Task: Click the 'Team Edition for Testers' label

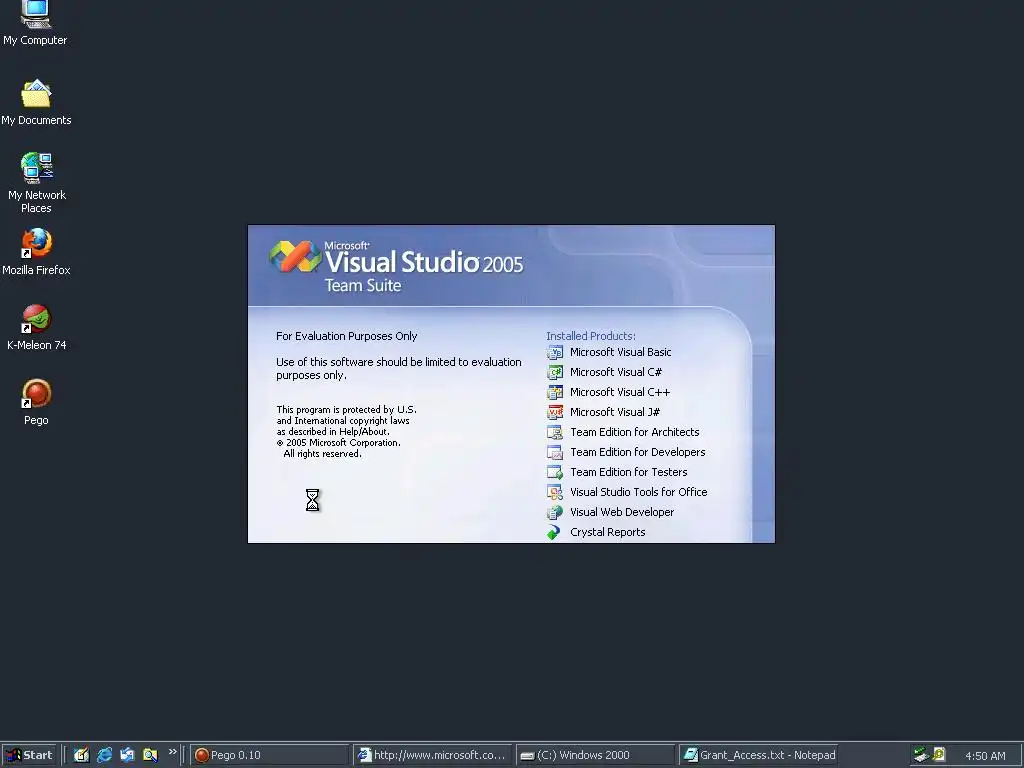Action: tap(628, 472)
